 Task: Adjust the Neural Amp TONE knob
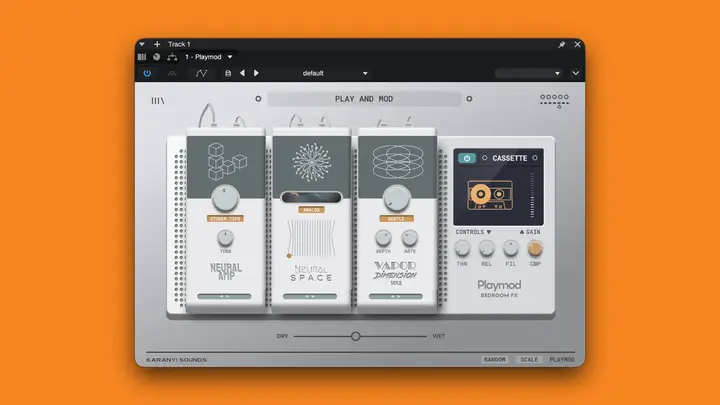pos(225,238)
